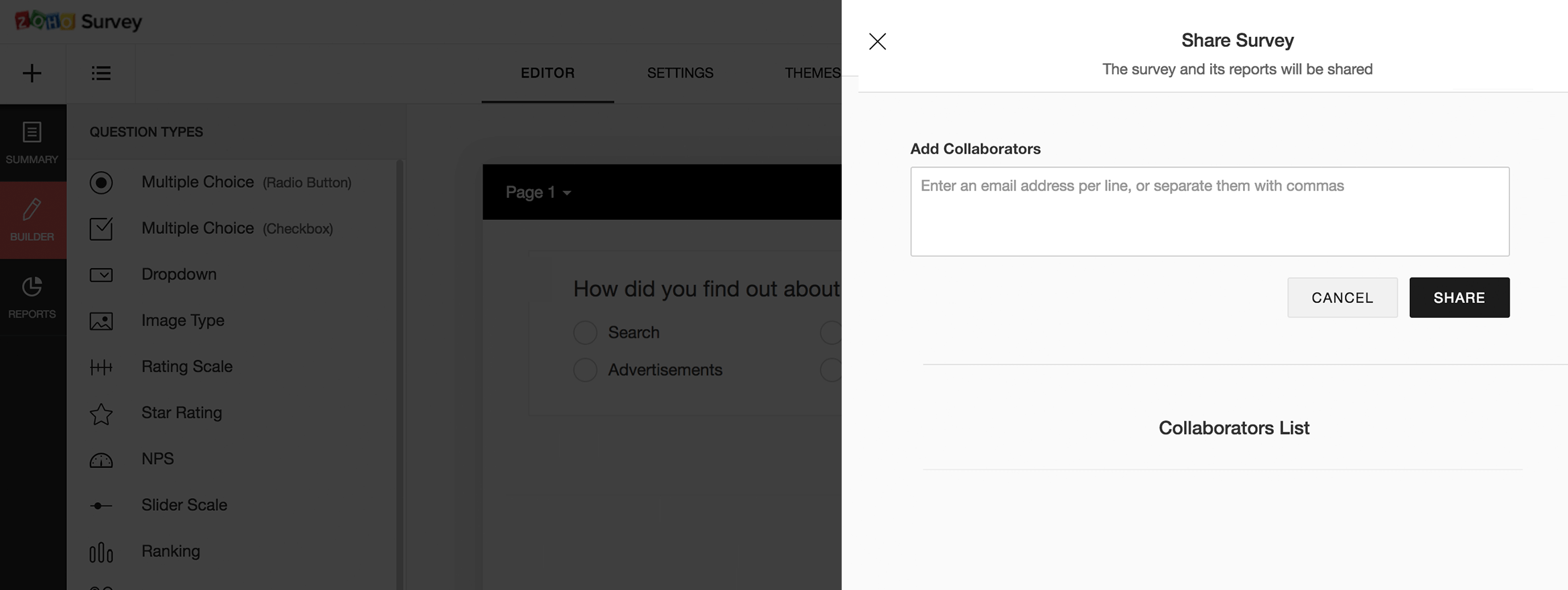Click the 'How did you find out about' question
Screen dimensions: 1568x590
[707, 289]
